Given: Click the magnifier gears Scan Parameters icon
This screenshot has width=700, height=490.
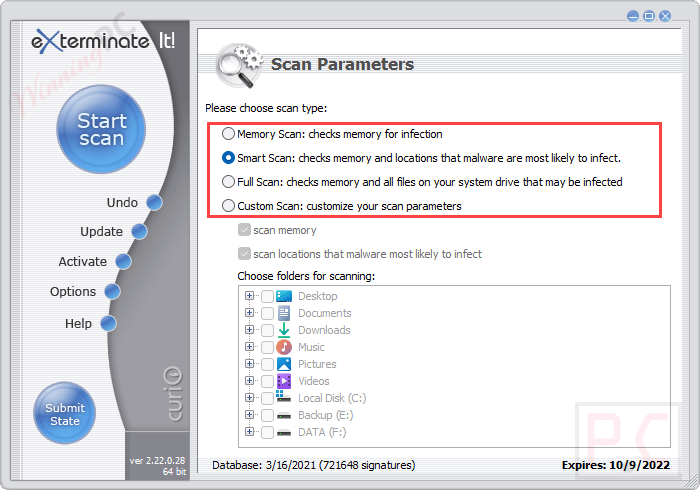Looking at the screenshot, I should click(x=240, y=65).
